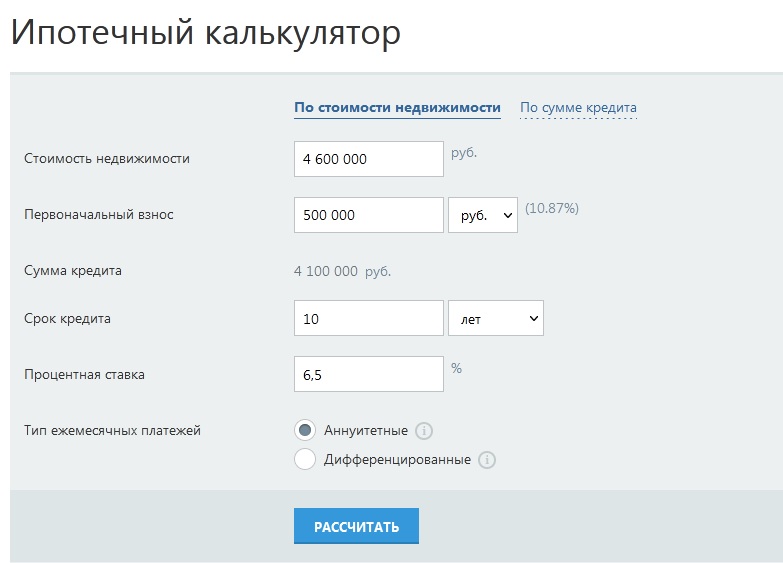Click the Процентная ставка label text
Image resolution: width=783 pixels, height=563 pixels.
pyautogui.click(x=84, y=375)
